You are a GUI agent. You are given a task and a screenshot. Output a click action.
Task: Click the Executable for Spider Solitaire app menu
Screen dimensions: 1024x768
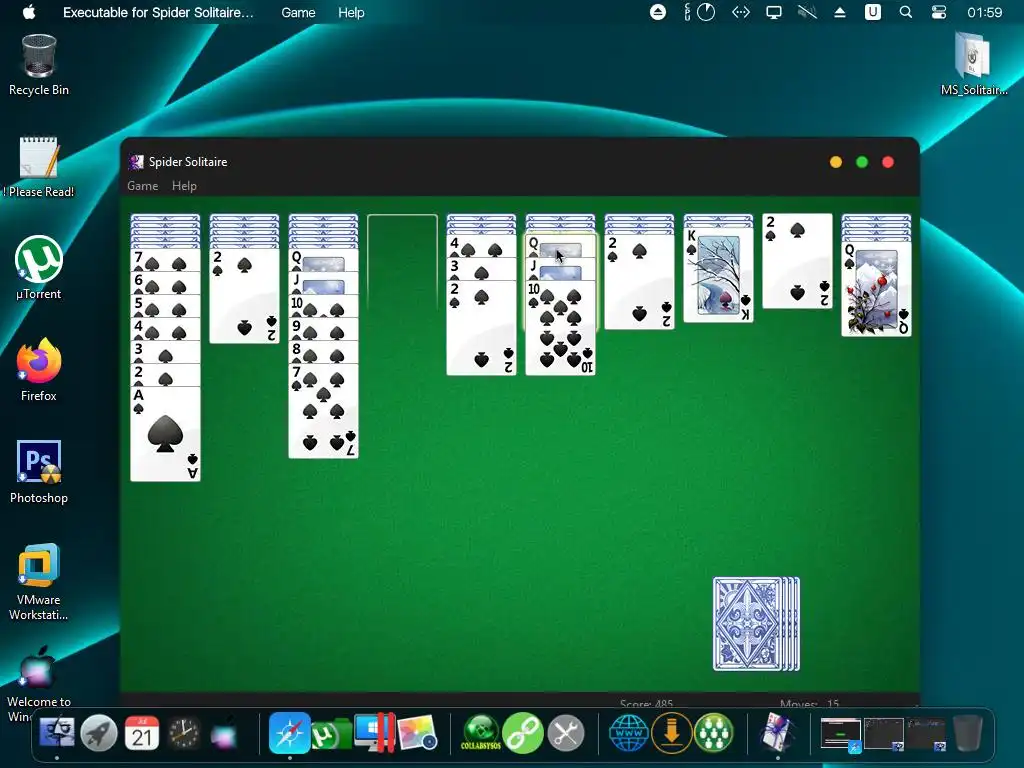pos(158,12)
